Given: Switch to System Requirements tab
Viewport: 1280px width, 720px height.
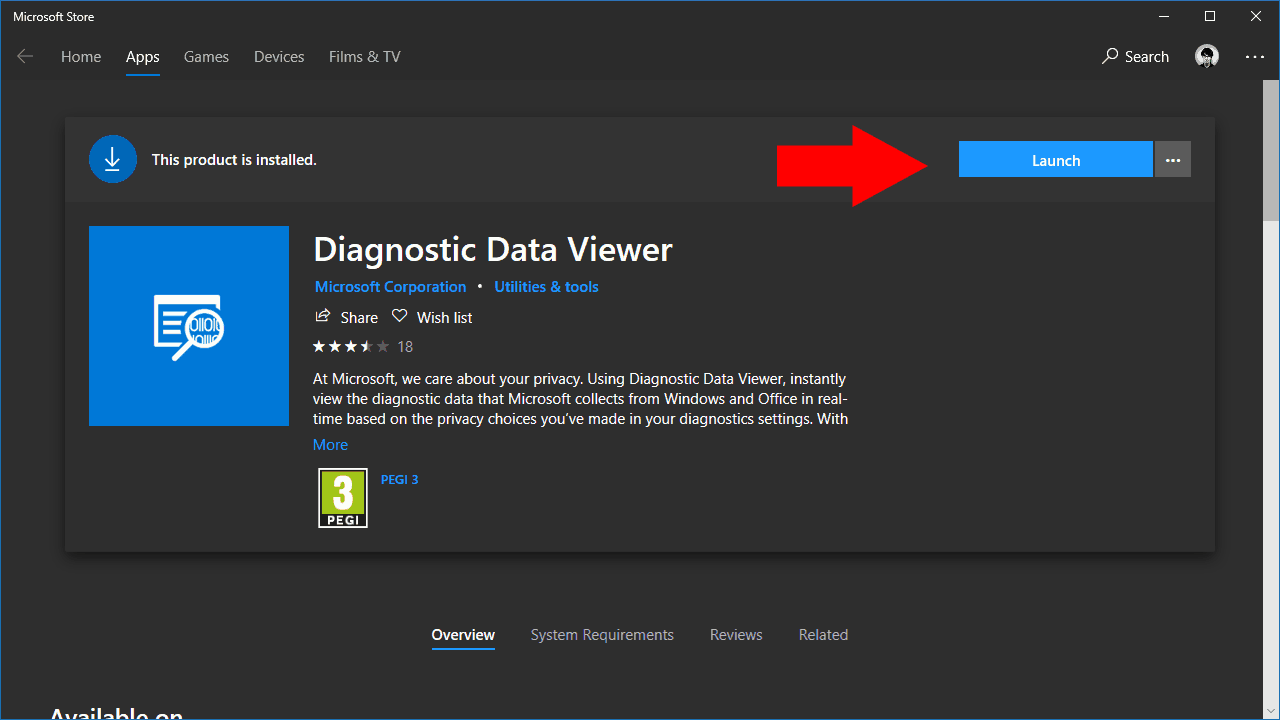Looking at the screenshot, I should 602,635.
